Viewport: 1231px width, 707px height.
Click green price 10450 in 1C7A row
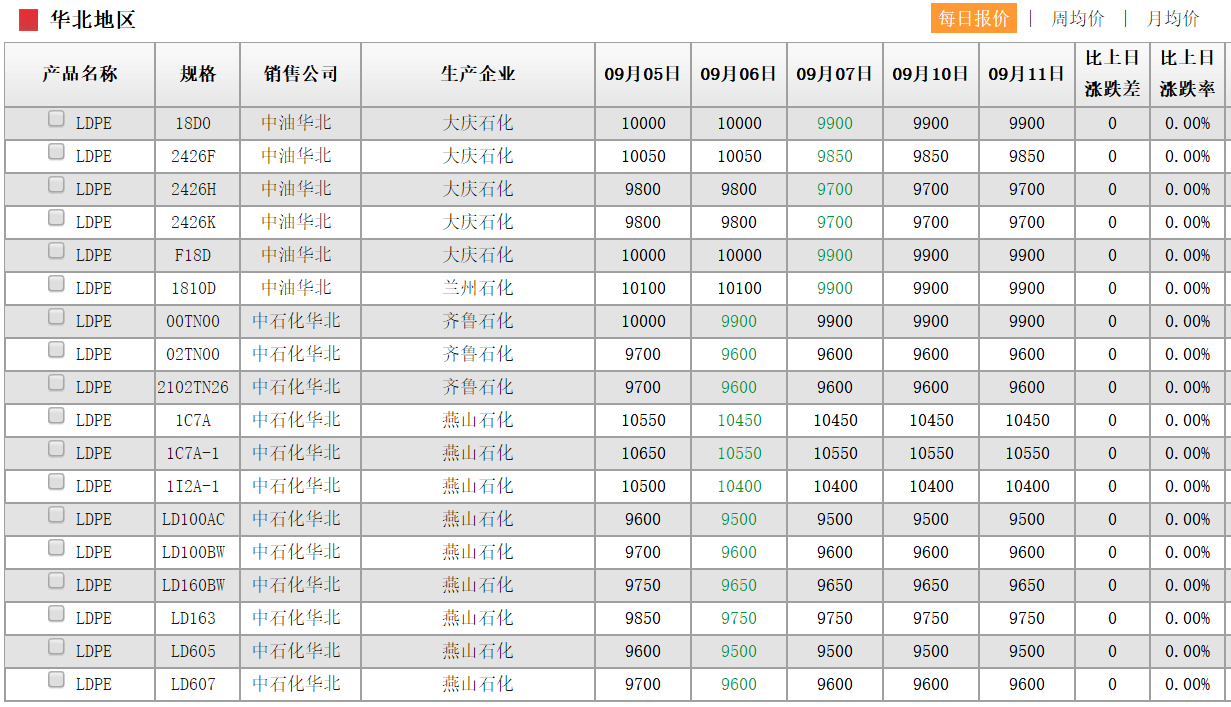(x=739, y=421)
